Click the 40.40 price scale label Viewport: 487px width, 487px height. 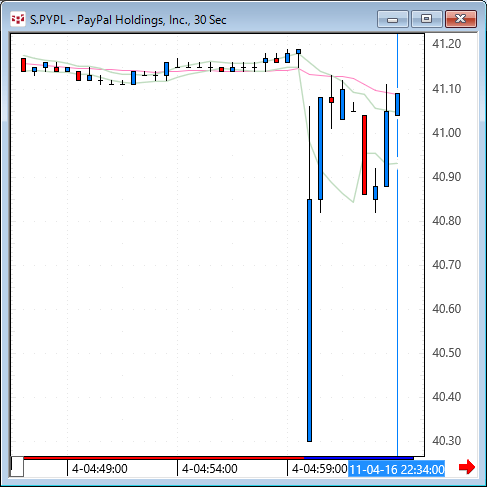pos(446,397)
